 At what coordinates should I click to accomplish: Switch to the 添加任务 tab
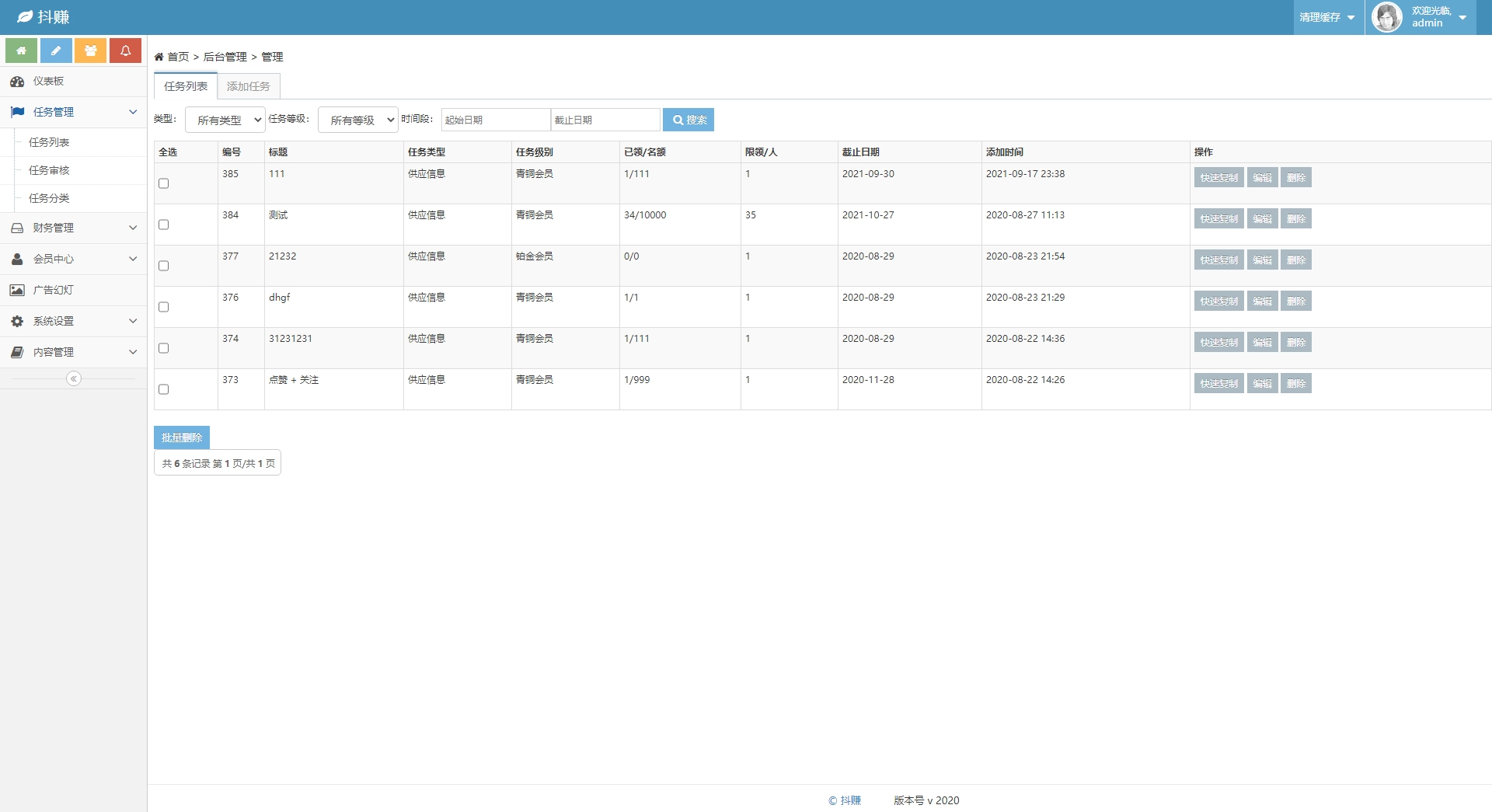tap(249, 86)
